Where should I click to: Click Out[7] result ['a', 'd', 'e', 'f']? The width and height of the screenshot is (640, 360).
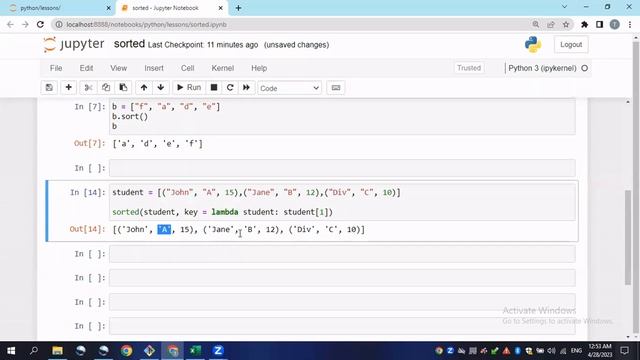[x=158, y=144]
